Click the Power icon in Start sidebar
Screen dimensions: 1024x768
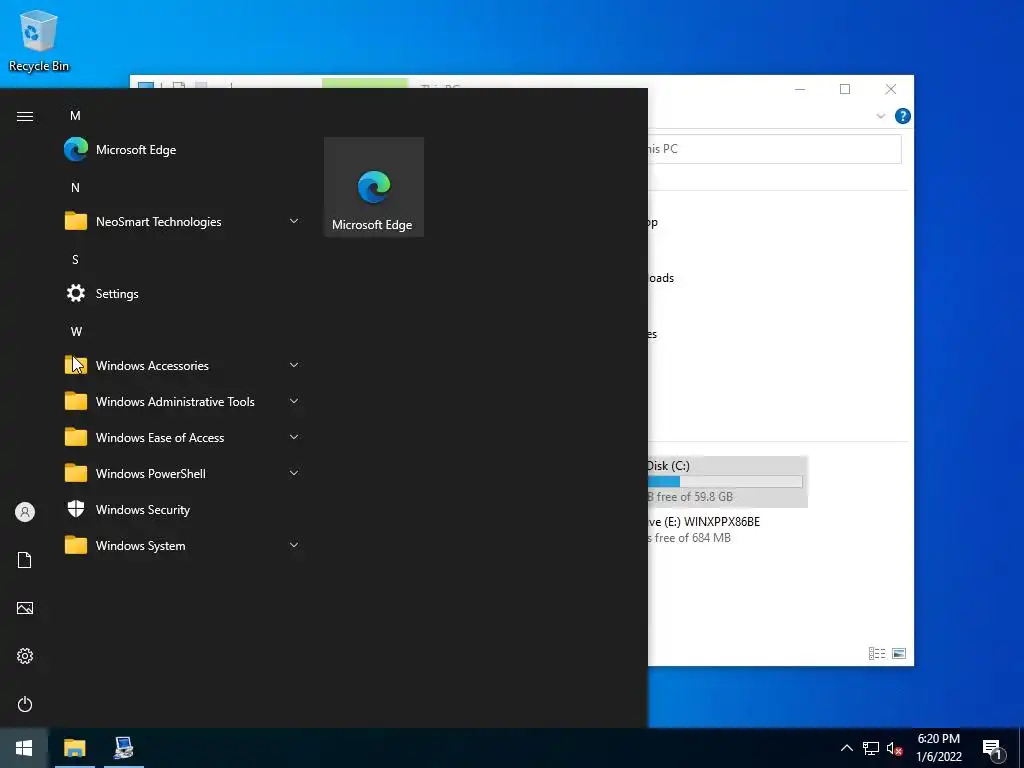25,704
